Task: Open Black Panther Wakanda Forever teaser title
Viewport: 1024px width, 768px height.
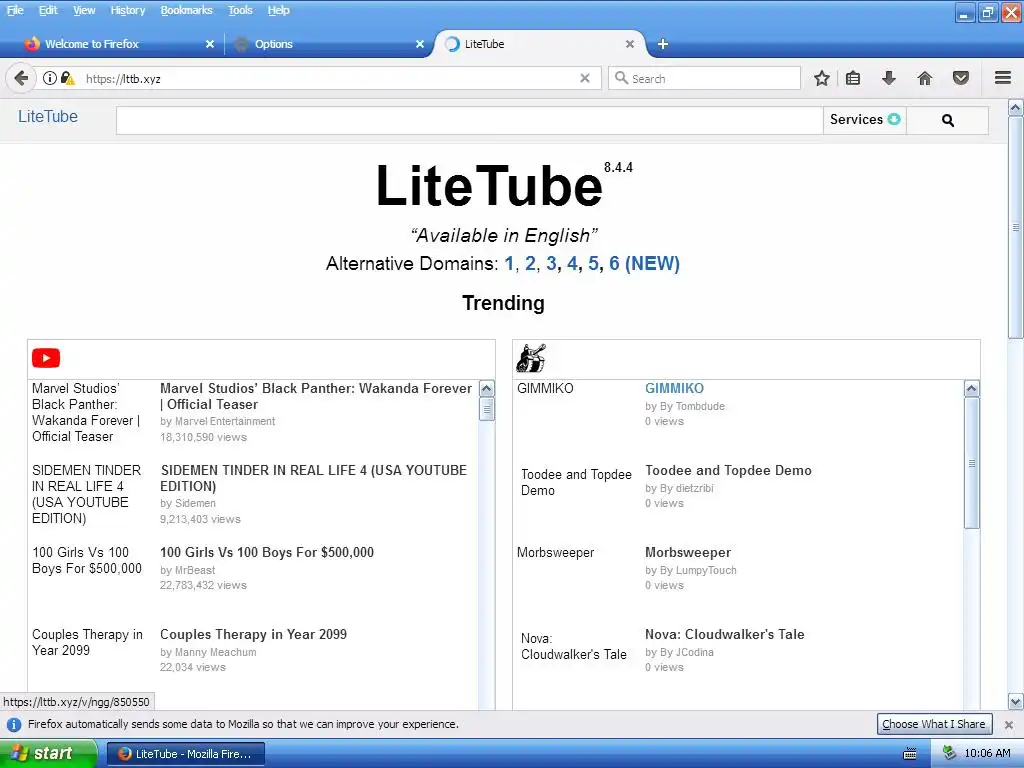Action: [x=316, y=396]
